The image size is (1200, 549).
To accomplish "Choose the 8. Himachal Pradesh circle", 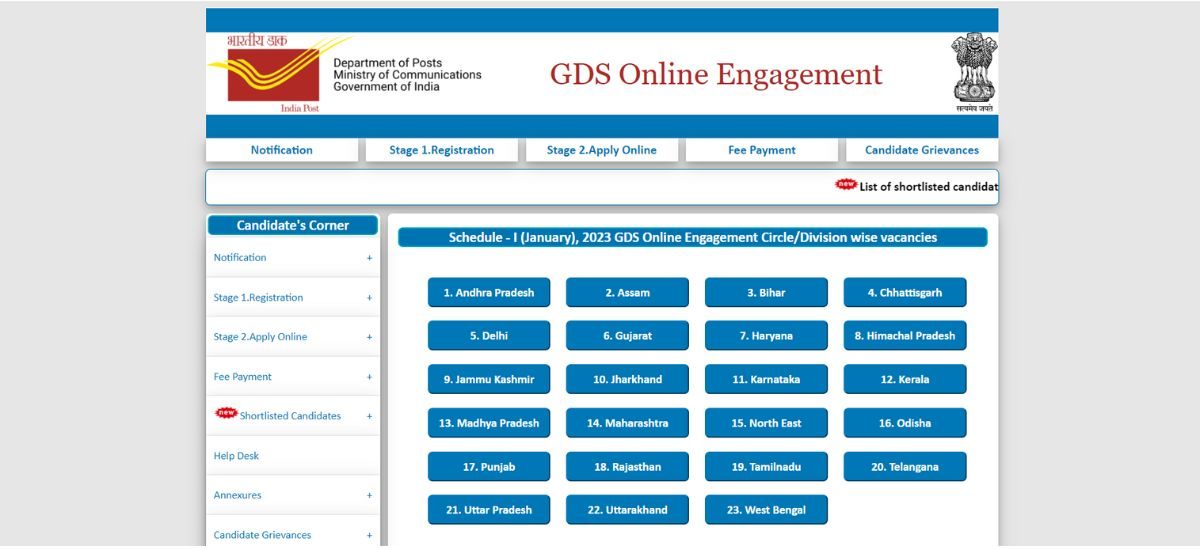I will 905,336.
